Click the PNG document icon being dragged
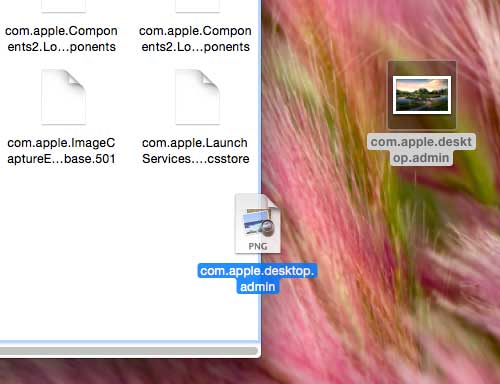Screen dimensions: 500x384 (258, 224)
